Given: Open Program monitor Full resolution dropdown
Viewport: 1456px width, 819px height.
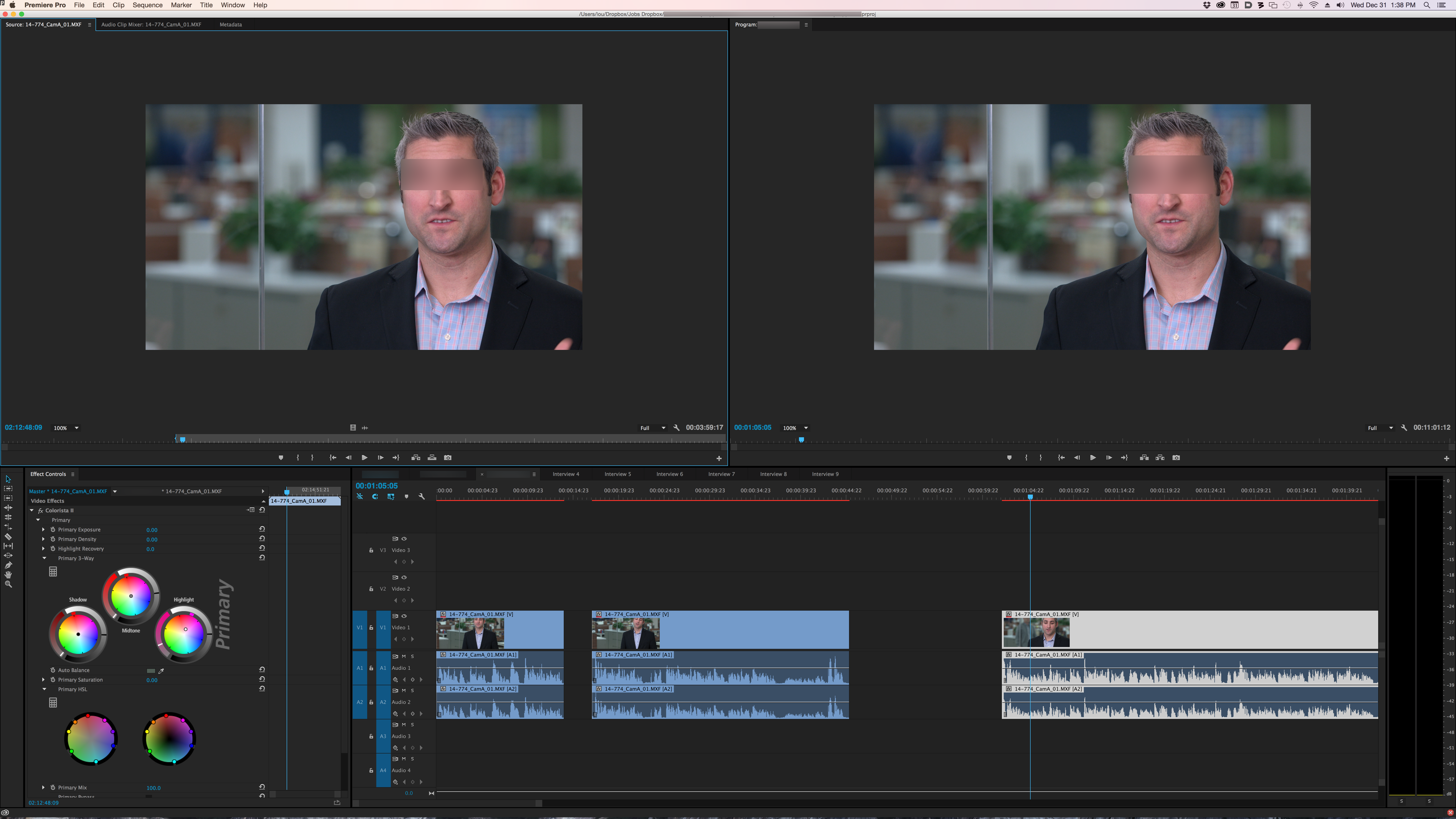Looking at the screenshot, I should click(x=1380, y=428).
